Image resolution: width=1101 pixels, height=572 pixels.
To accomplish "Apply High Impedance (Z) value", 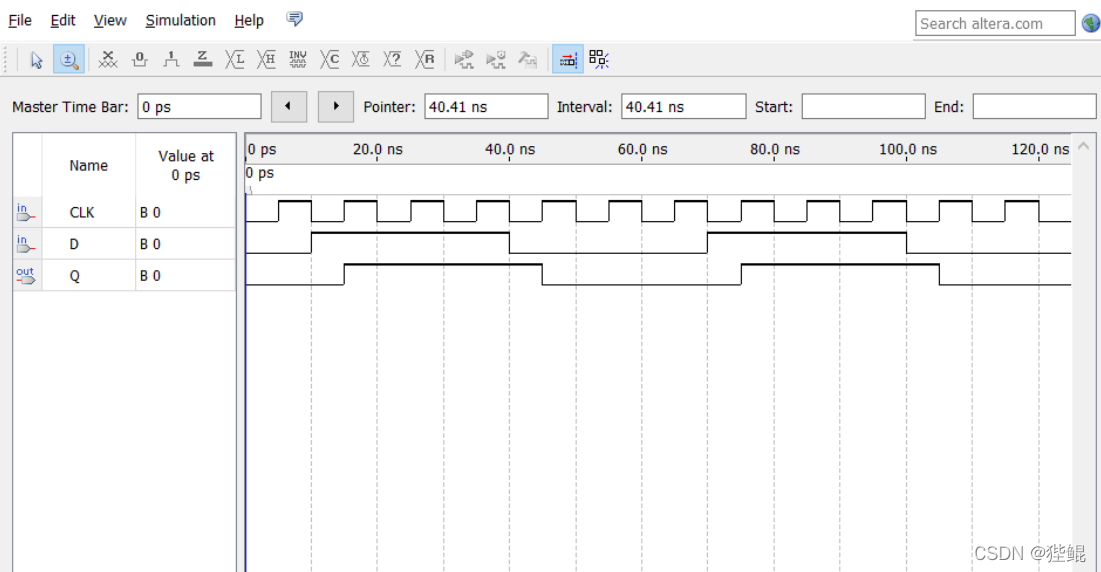I will tap(203, 60).
